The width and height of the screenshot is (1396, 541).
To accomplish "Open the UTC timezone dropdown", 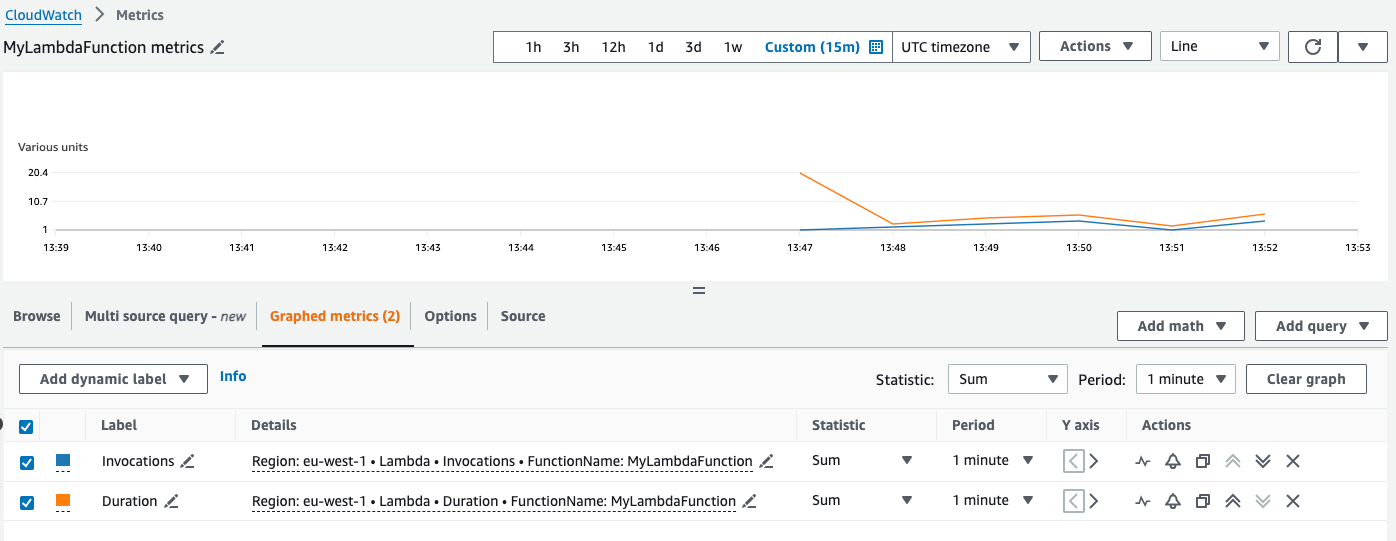I will pyautogui.click(x=961, y=47).
